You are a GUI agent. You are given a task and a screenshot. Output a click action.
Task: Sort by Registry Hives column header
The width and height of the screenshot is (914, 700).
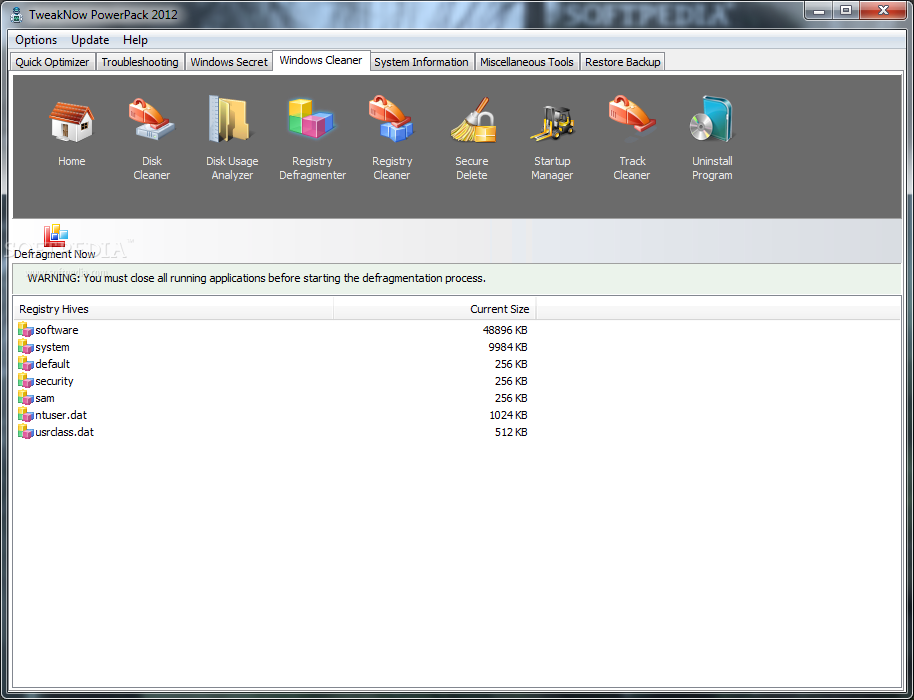tap(173, 309)
